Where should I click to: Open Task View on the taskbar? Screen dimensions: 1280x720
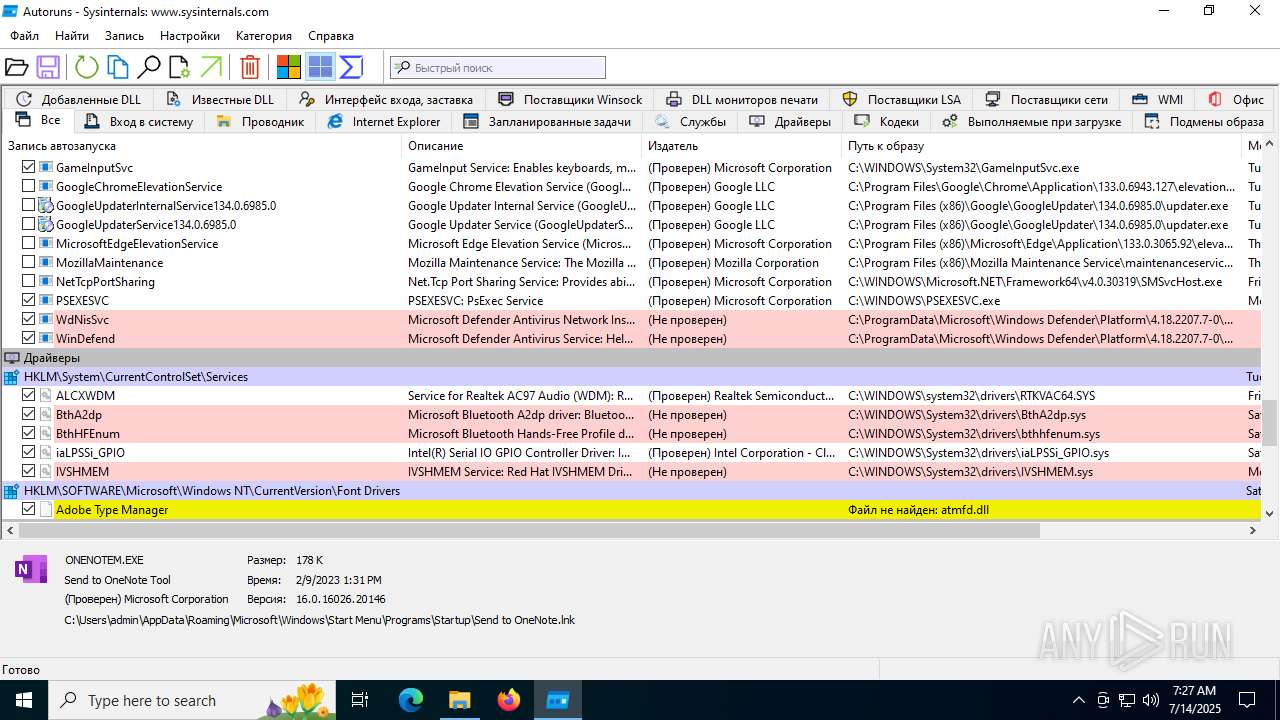coord(360,700)
